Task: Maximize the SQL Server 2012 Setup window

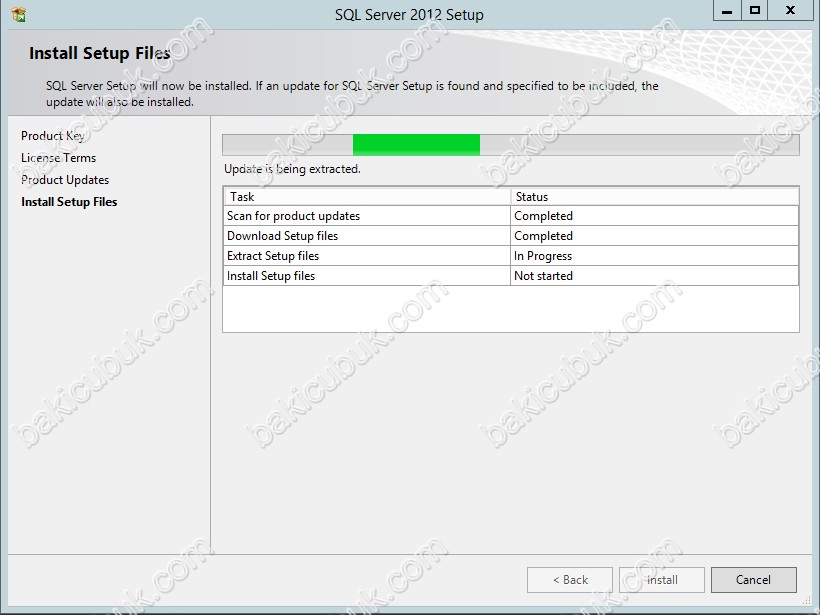Action: pyautogui.click(x=755, y=10)
